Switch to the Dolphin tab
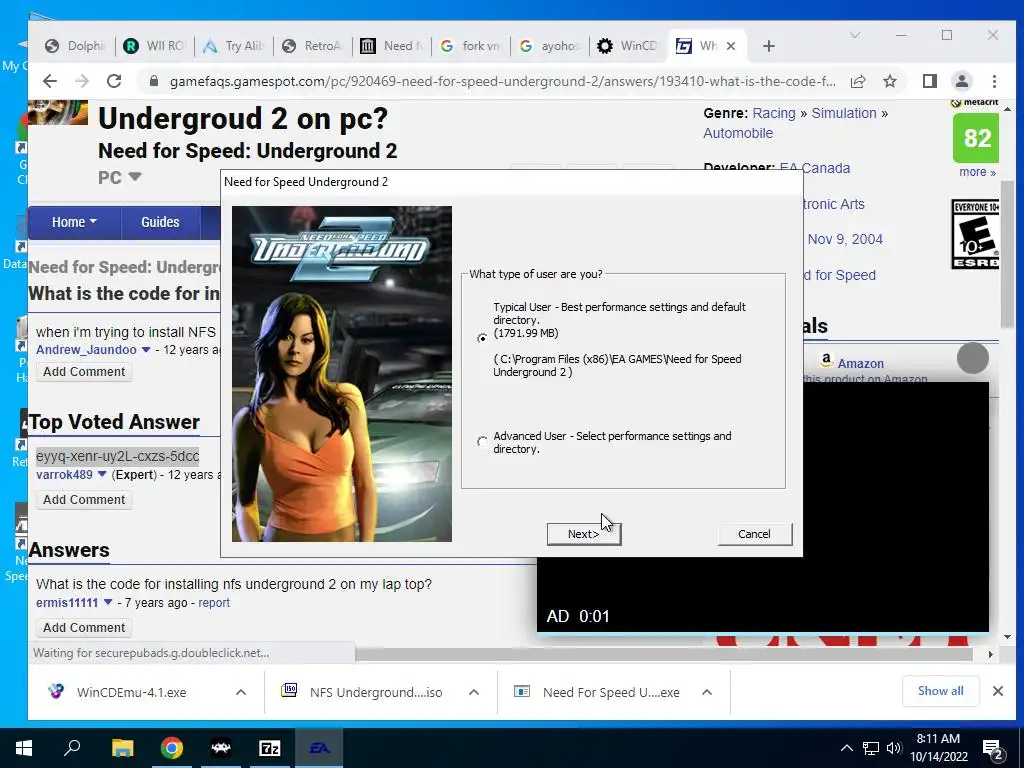The image size is (1024, 768). [77, 46]
